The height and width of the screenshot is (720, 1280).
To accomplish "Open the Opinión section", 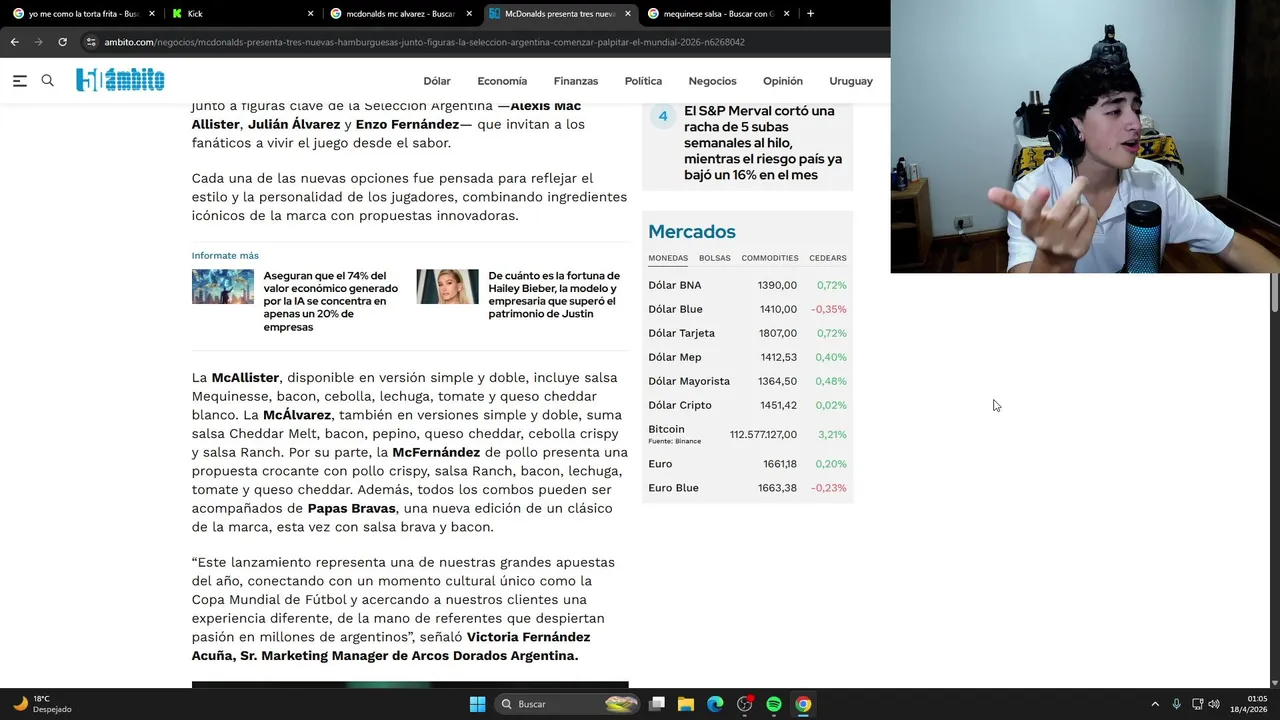I will coord(783,81).
